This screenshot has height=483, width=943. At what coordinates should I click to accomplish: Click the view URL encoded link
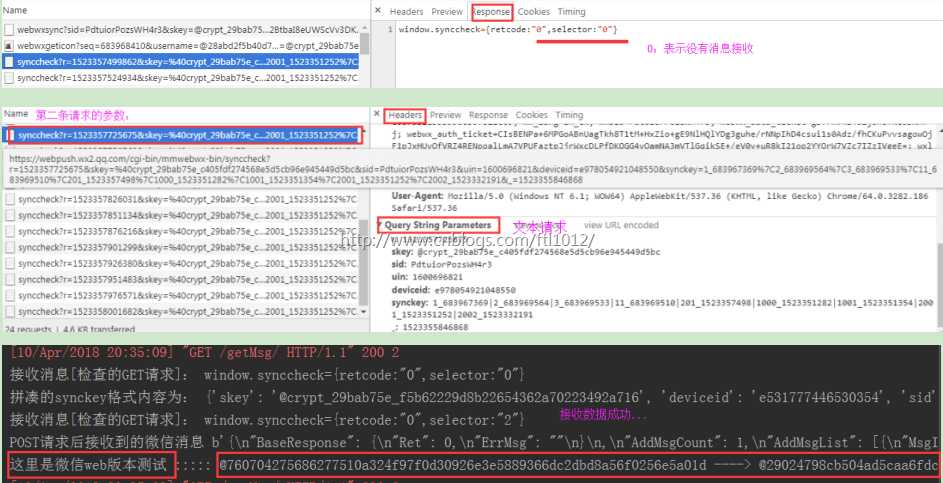tap(621, 225)
